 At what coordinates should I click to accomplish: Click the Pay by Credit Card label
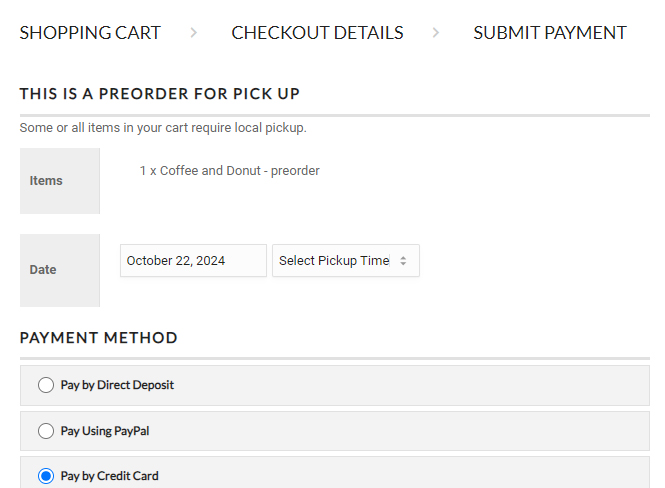pyautogui.click(x=109, y=476)
